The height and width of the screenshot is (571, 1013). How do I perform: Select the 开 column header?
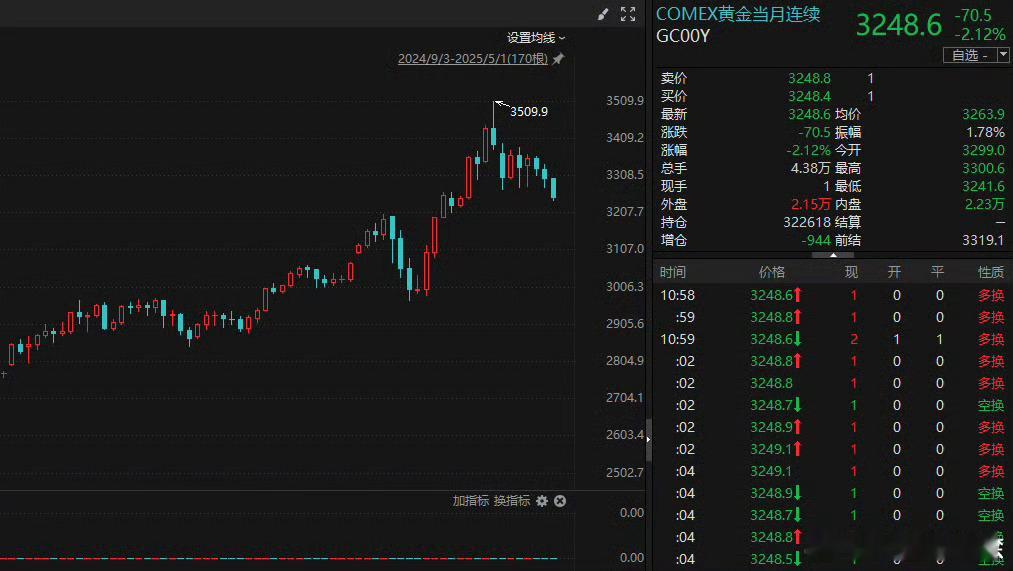tap(894, 273)
